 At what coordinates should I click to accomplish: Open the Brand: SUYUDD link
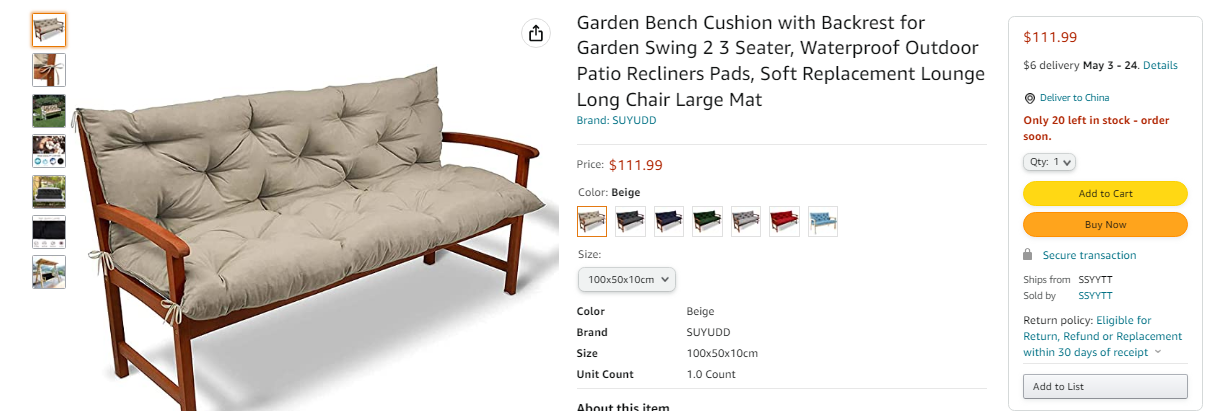point(616,121)
